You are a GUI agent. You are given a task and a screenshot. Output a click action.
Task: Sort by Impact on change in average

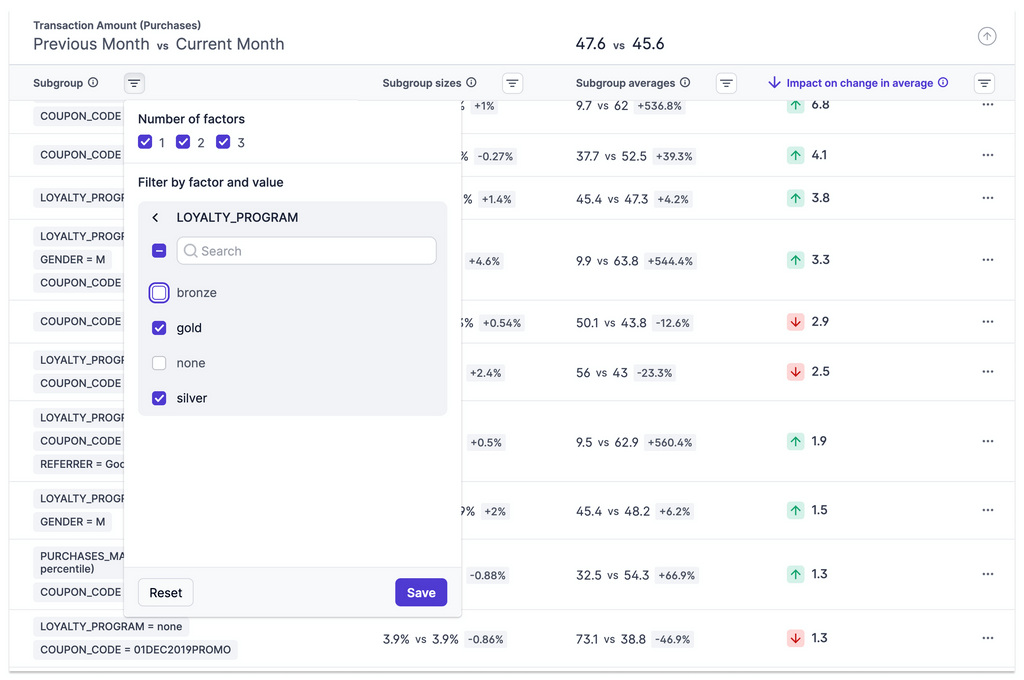pyautogui.click(x=859, y=83)
